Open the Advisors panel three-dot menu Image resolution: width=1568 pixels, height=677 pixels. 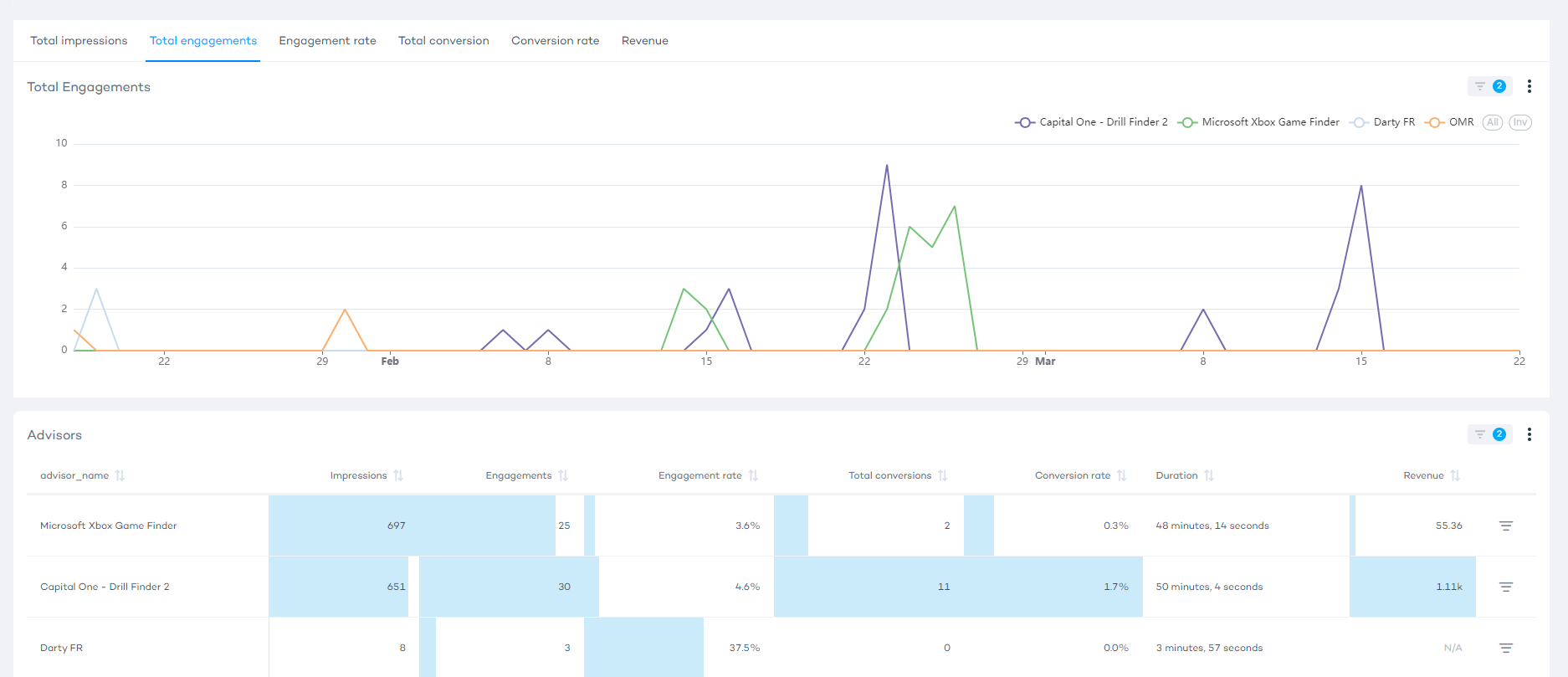click(x=1529, y=434)
